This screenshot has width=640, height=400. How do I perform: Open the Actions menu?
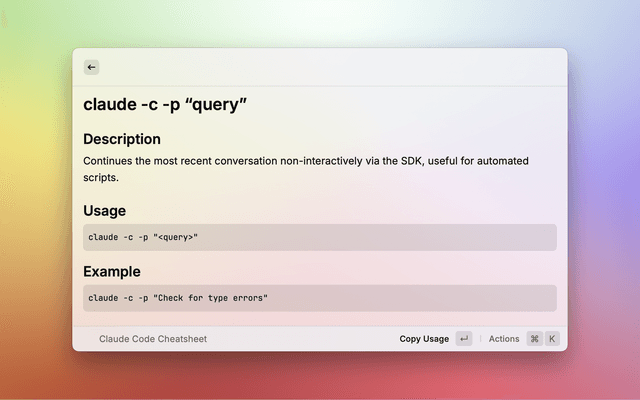click(504, 339)
